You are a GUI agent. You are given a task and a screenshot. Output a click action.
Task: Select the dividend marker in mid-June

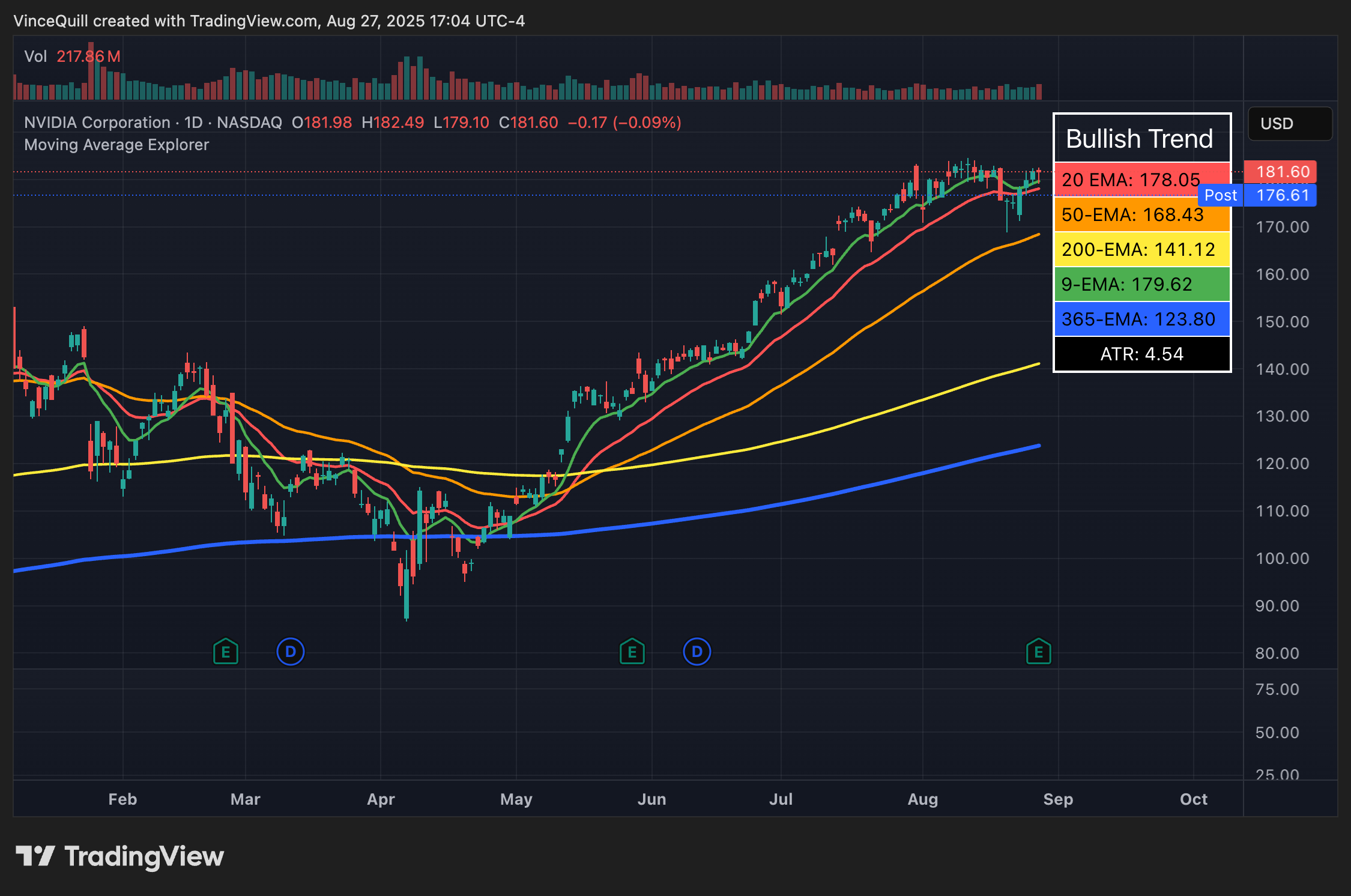[697, 652]
